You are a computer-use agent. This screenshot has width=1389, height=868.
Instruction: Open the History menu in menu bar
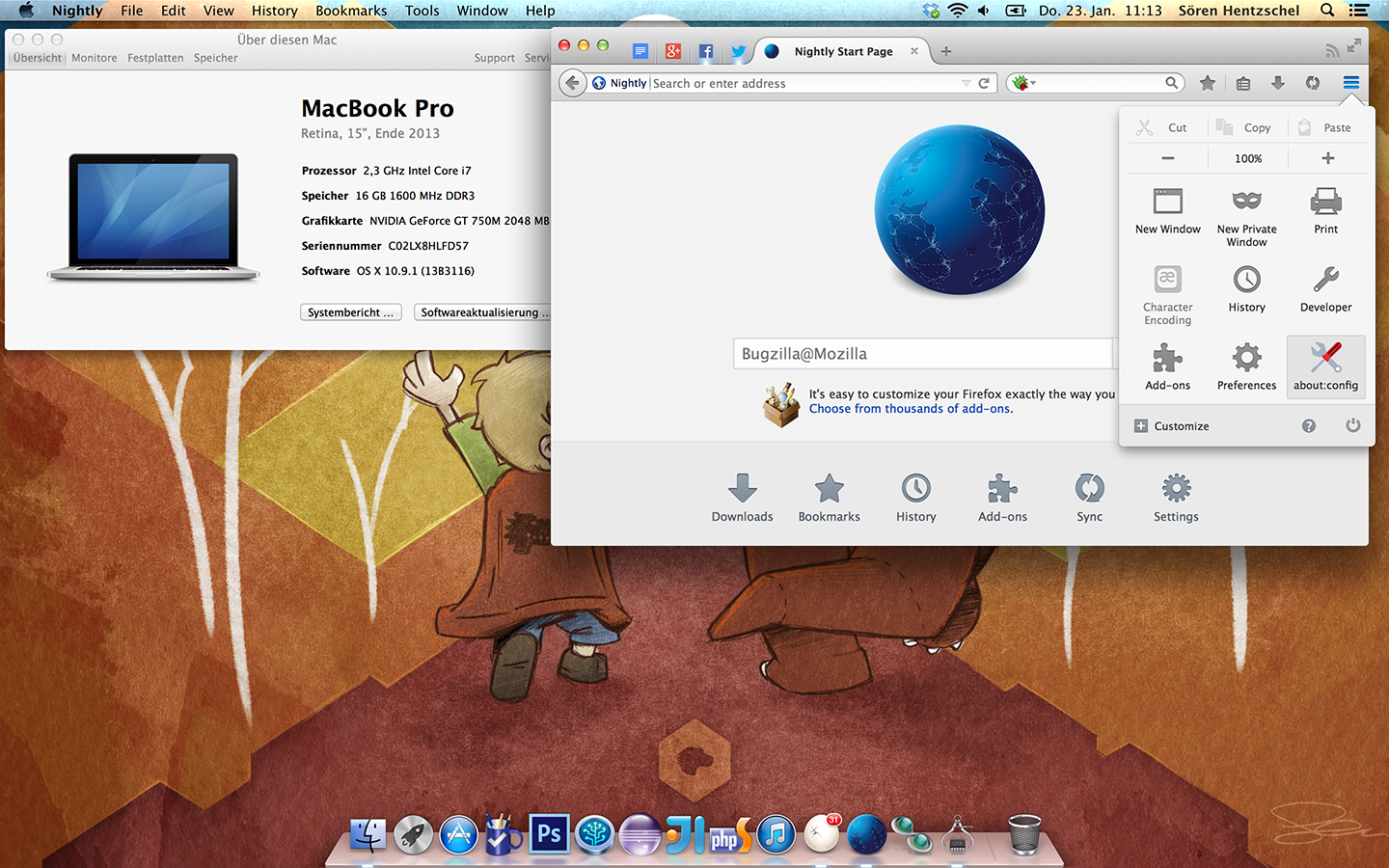(x=274, y=11)
